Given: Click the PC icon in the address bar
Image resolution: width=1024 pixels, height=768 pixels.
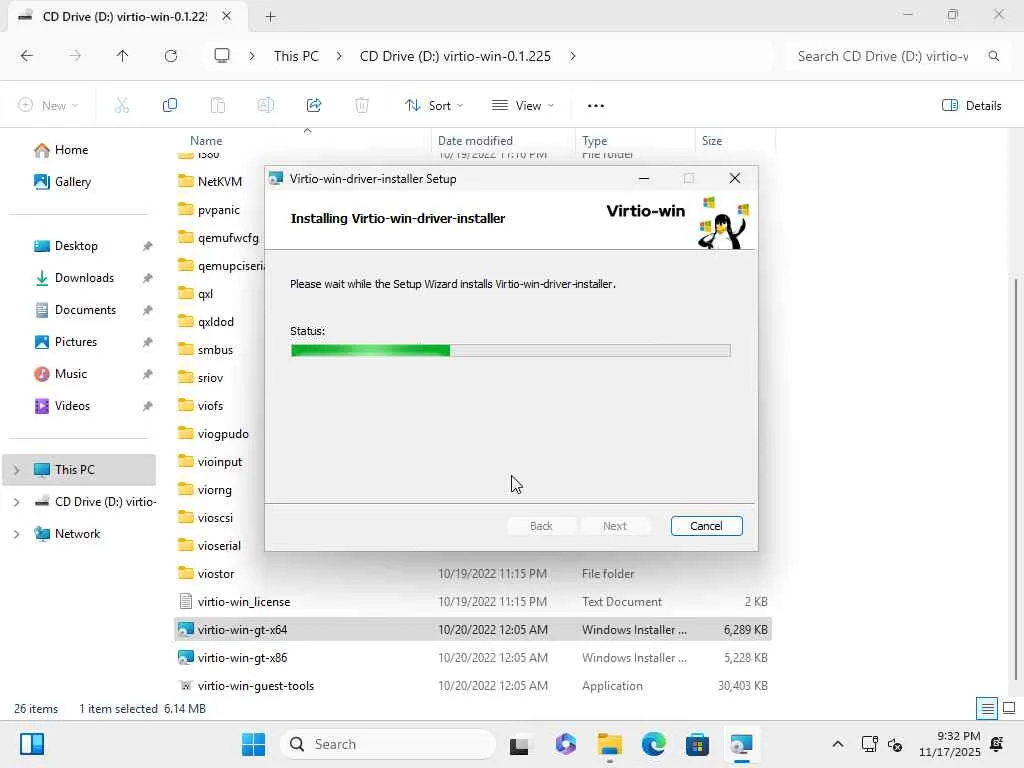Looking at the screenshot, I should [x=222, y=56].
